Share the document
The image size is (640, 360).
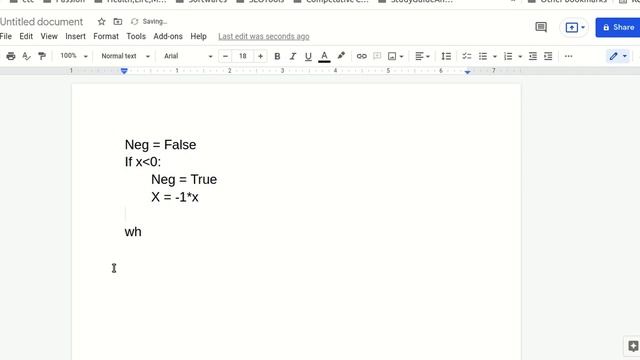[618, 27]
